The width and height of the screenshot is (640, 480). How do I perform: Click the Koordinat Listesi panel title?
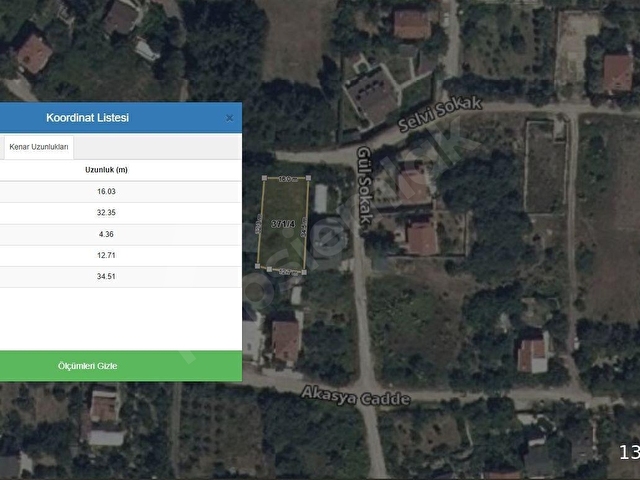point(87,118)
